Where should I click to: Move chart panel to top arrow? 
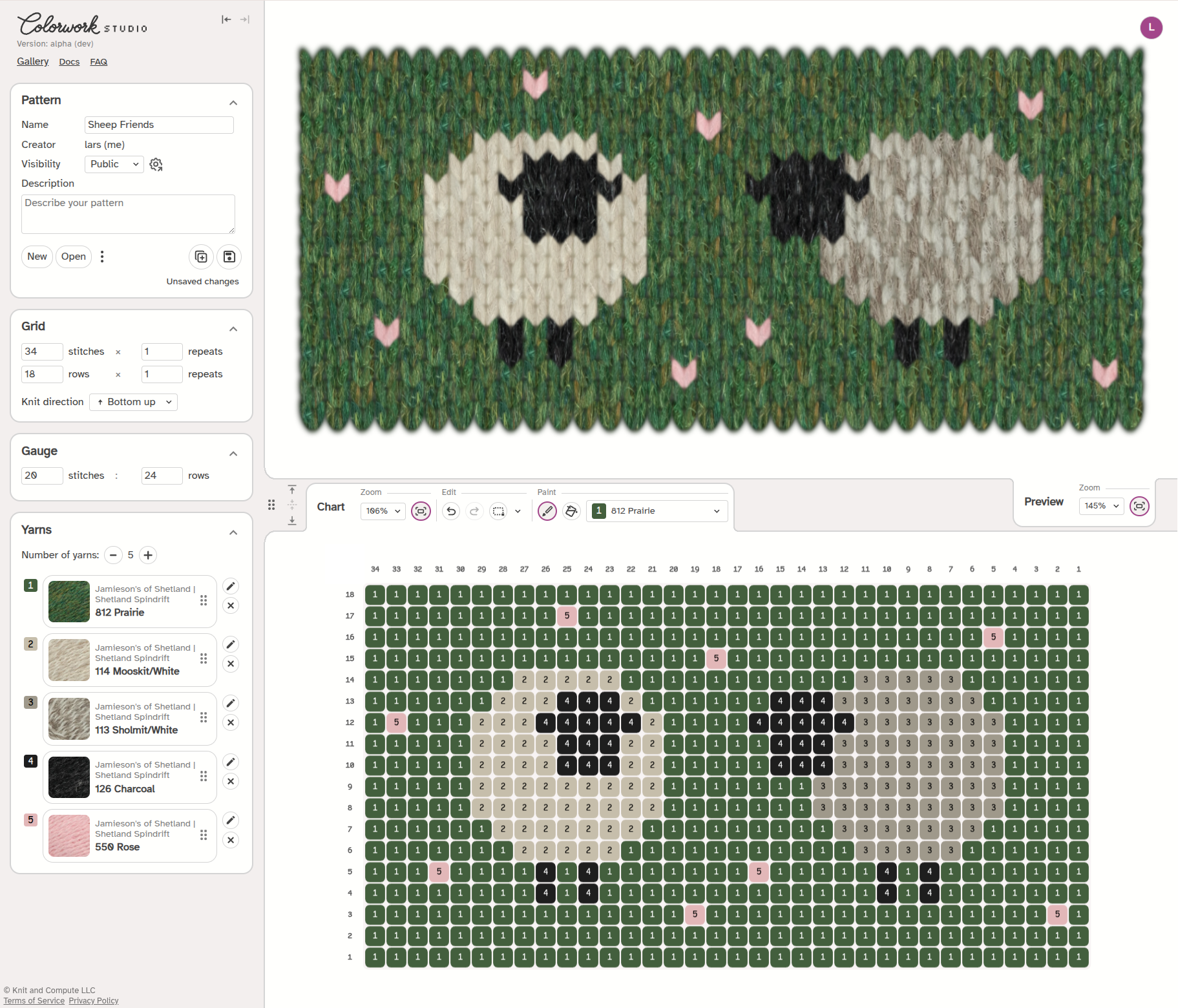pos(292,490)
